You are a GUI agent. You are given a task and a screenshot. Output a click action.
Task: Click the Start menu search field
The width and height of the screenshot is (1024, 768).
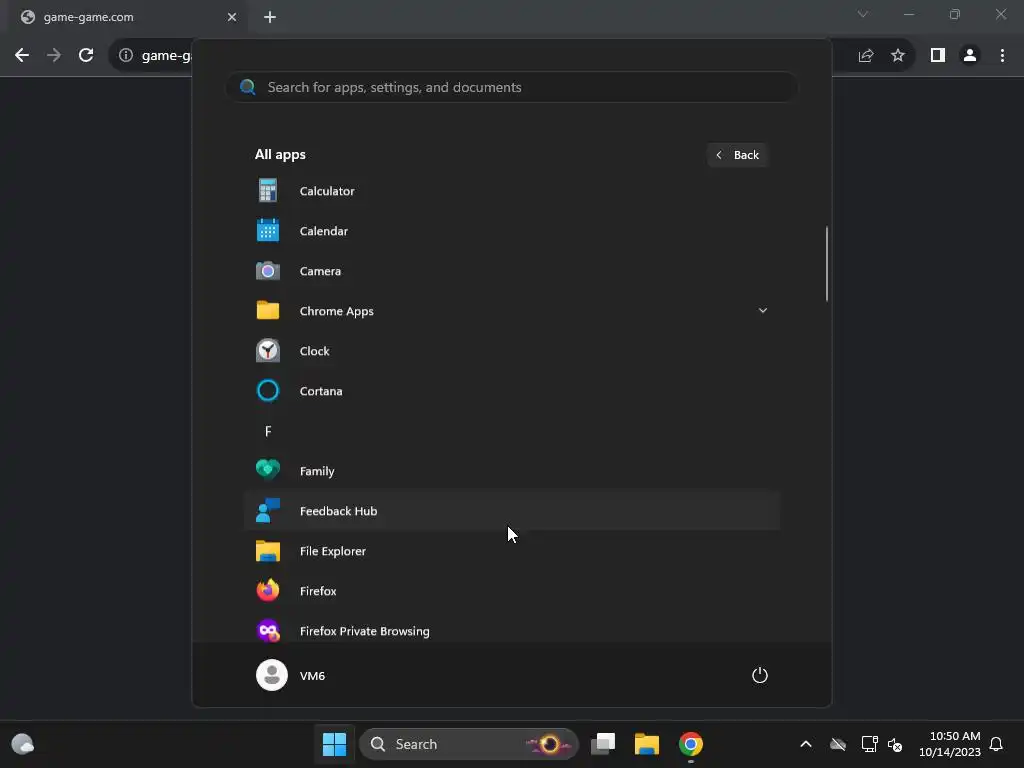(511, 87)
